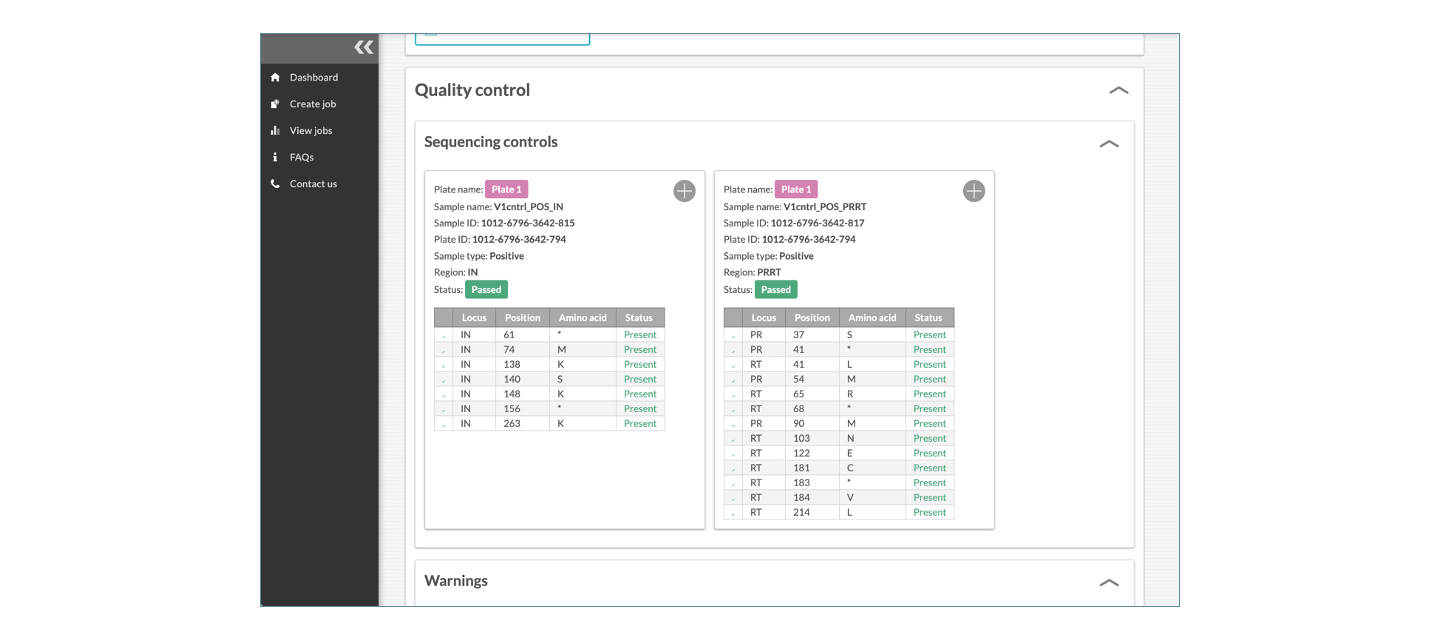Collapse the Quality control section
Image resolution: width=1440 pixels, height=640 pixels.
pos(1119,90)
